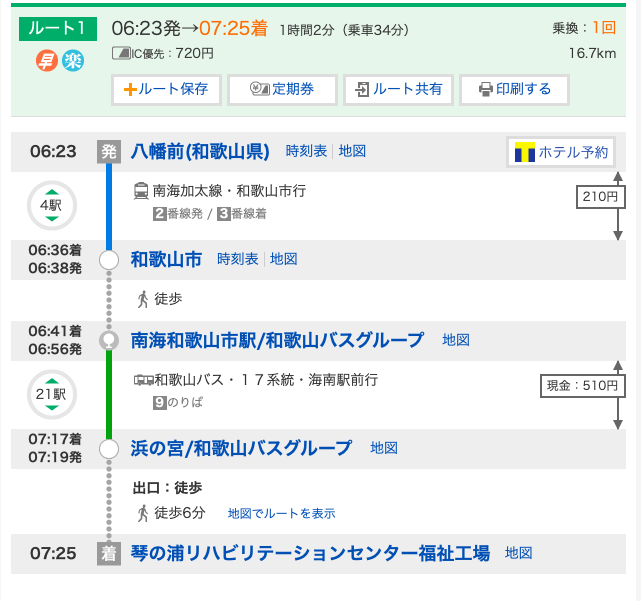Open 南海和歌山市駅/和歌山バスグループ stop link
641x601 pixels.
tap(277, 340)
